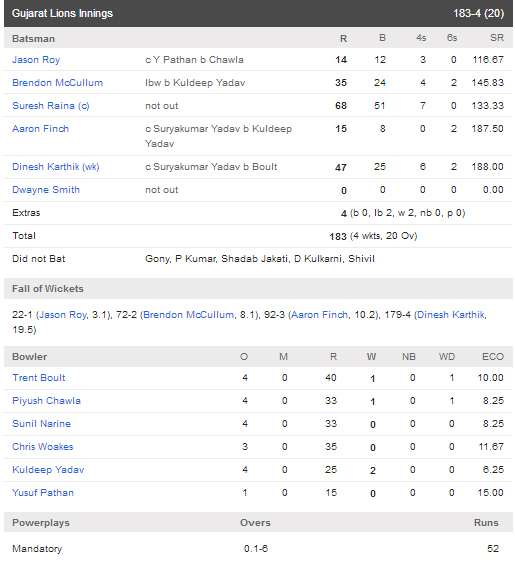
Task: Open Aaron Finch link in Fall of Wickets
Action: coord(319,315)
